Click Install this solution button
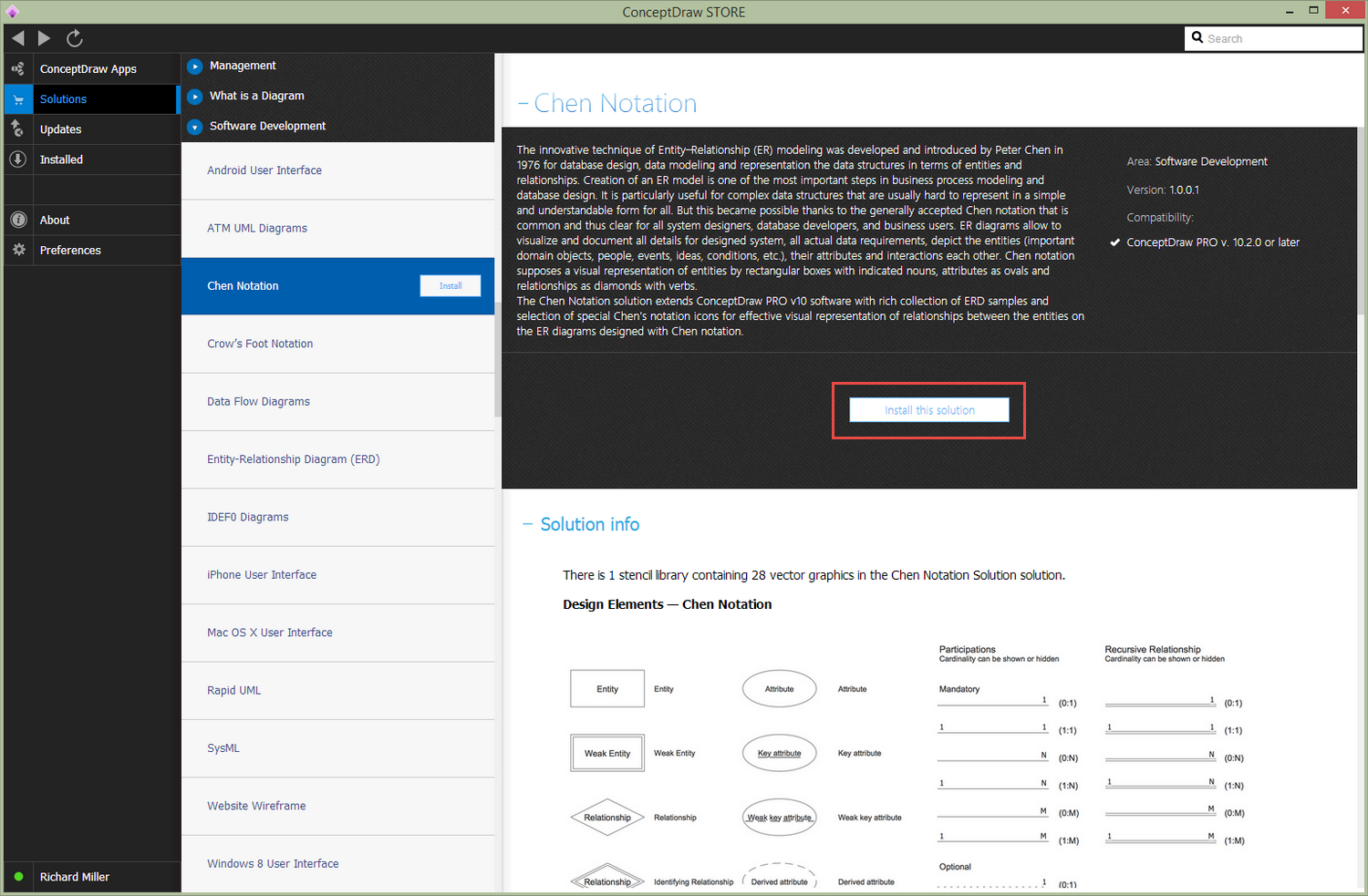 [x=929, y=410]
